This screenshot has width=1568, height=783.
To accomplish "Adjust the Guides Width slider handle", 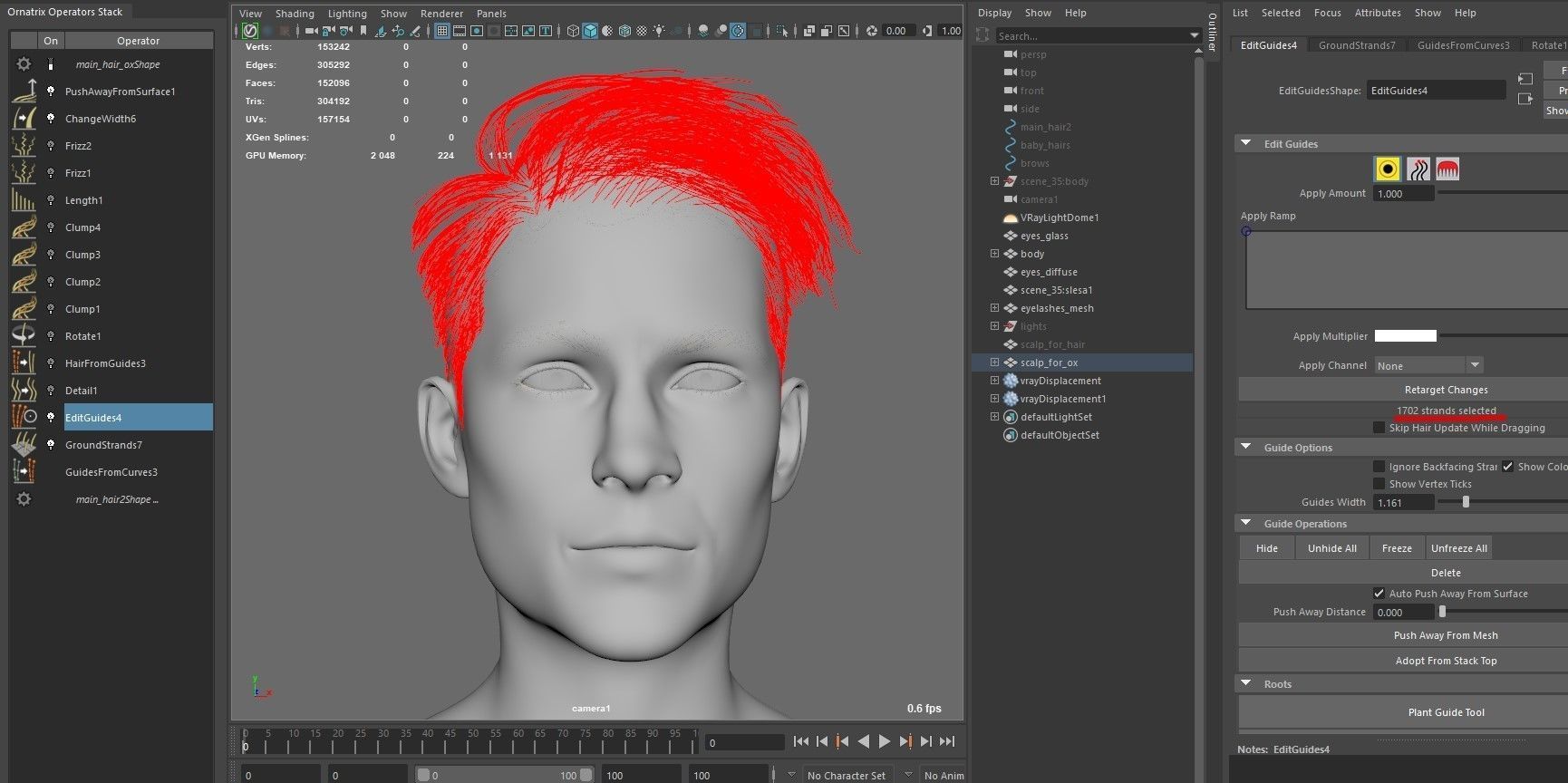I will pyautogui.click(x=1466, y=502).
